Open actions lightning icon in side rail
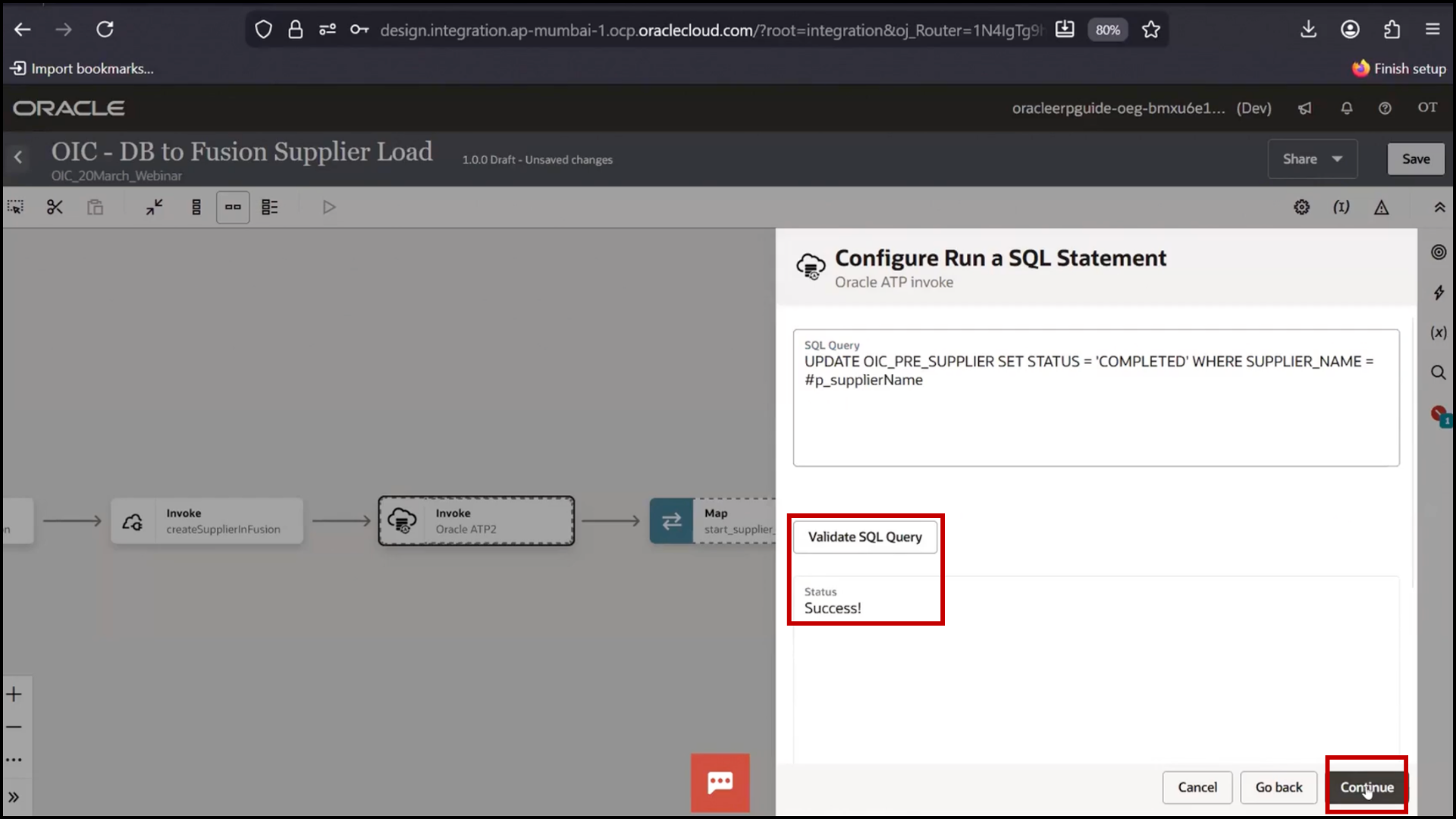The width and height of the screenshot is (1456, 819). click(x=1439, y=293)
